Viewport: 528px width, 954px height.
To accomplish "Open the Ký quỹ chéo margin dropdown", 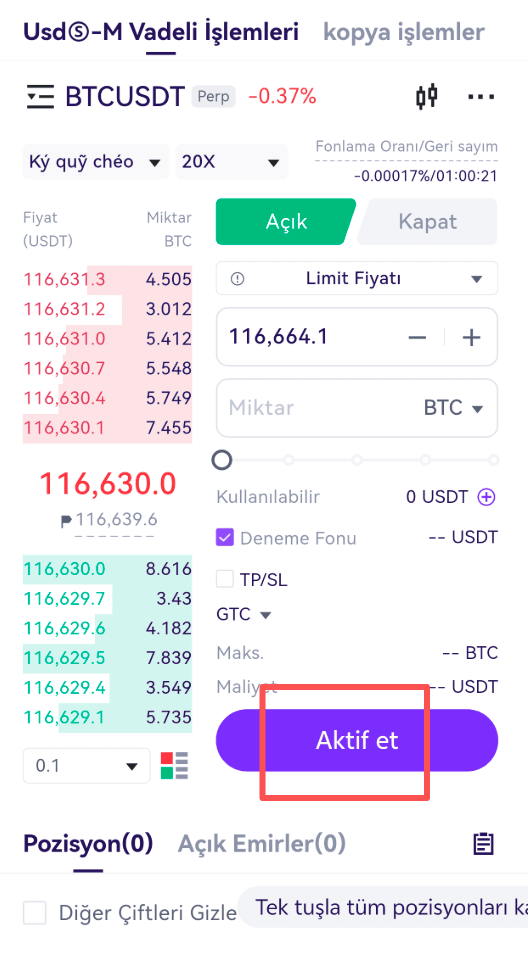I will tap(96, 162).
